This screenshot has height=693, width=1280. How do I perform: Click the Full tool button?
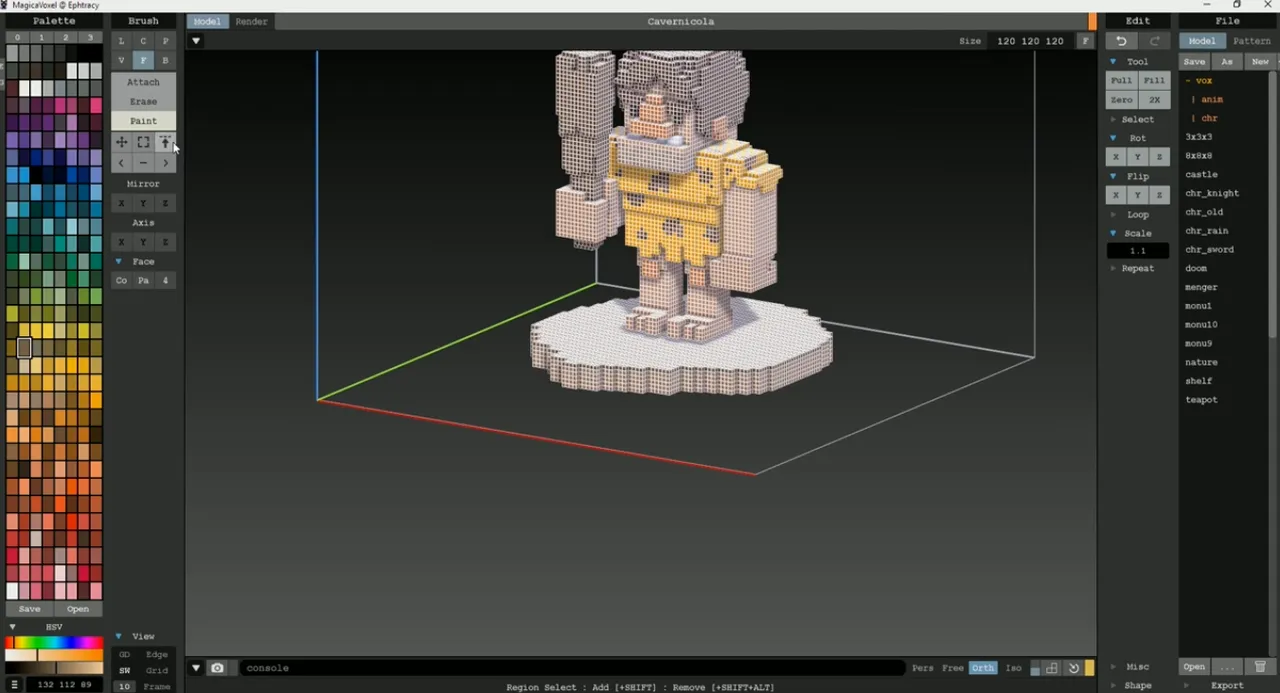(1121, 81)
